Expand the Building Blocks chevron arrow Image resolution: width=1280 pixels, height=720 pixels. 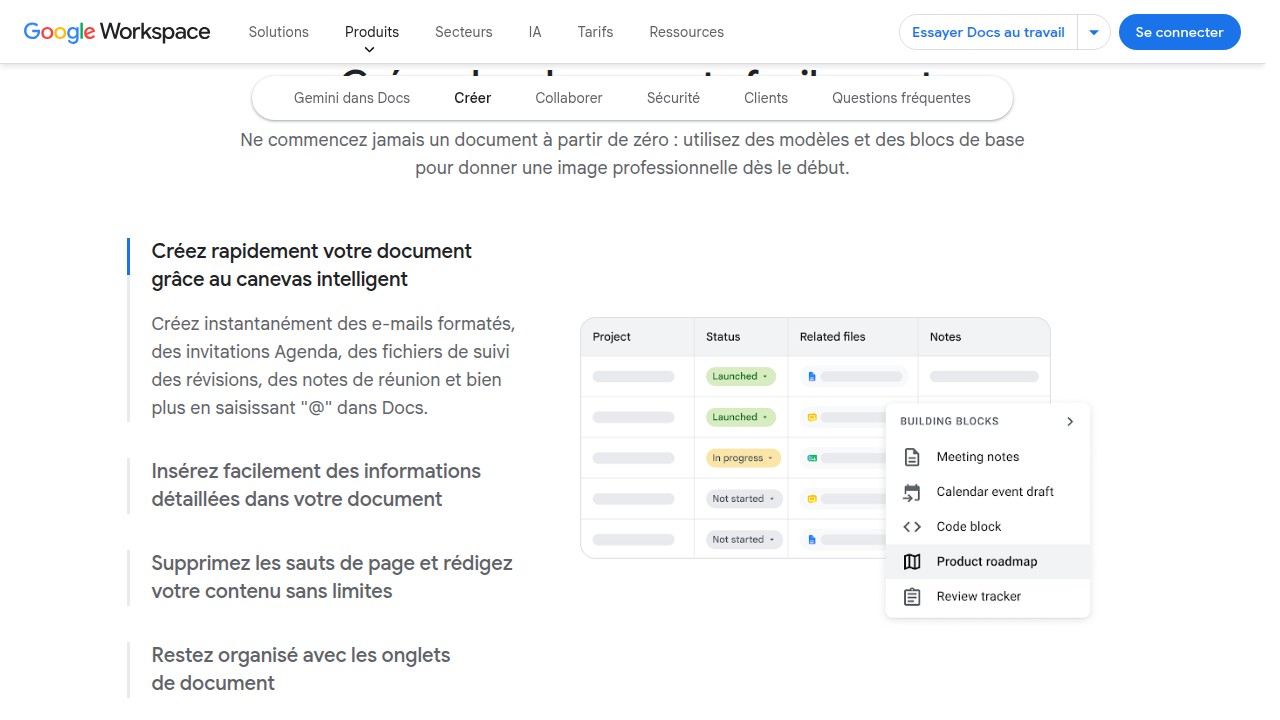coord(1070,422)
